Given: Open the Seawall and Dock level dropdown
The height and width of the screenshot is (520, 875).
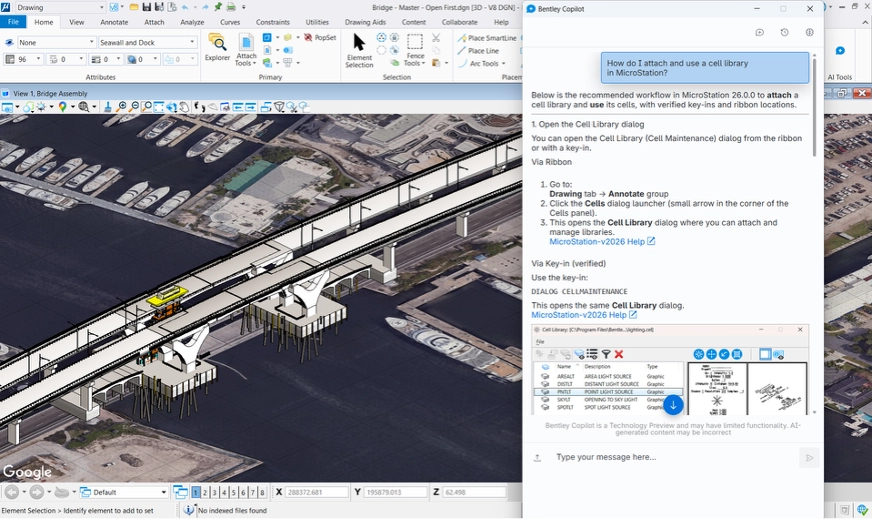Looking at the screenshot, I should pyautogui.click(x=147, y=42).
